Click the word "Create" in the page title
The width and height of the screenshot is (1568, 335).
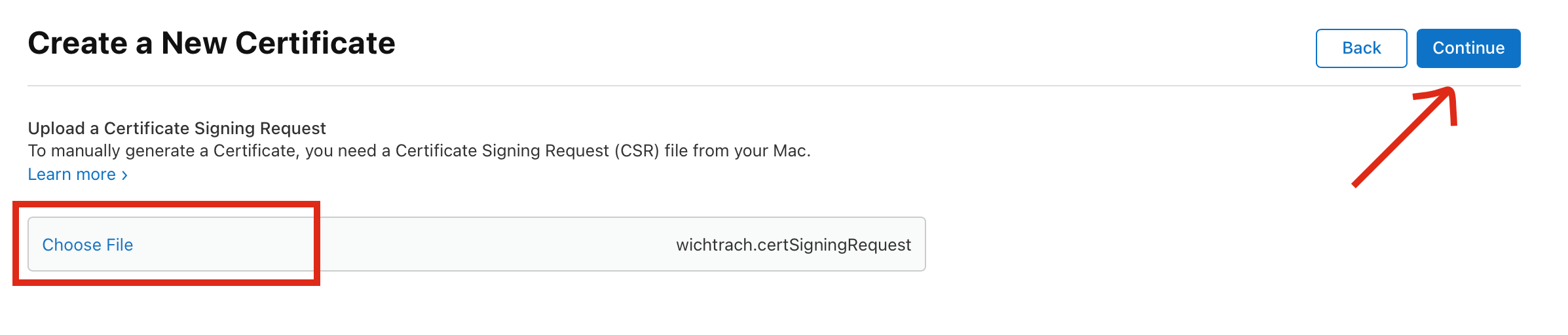[x=77, y=43]
